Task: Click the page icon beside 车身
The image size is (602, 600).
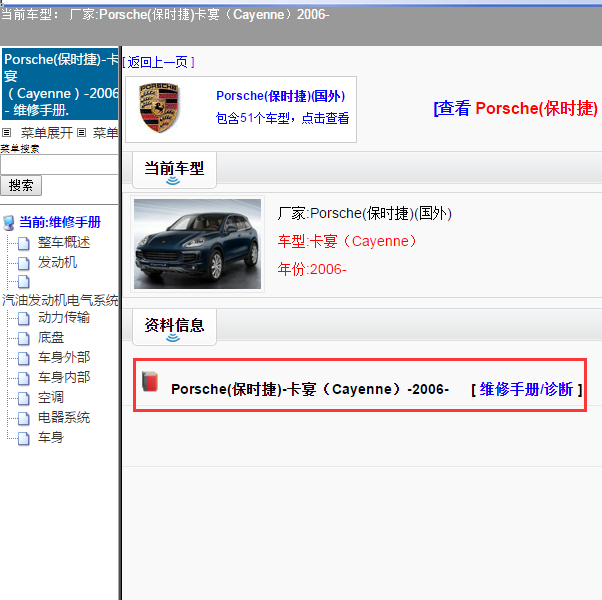Action: click(x=24, y=438)
